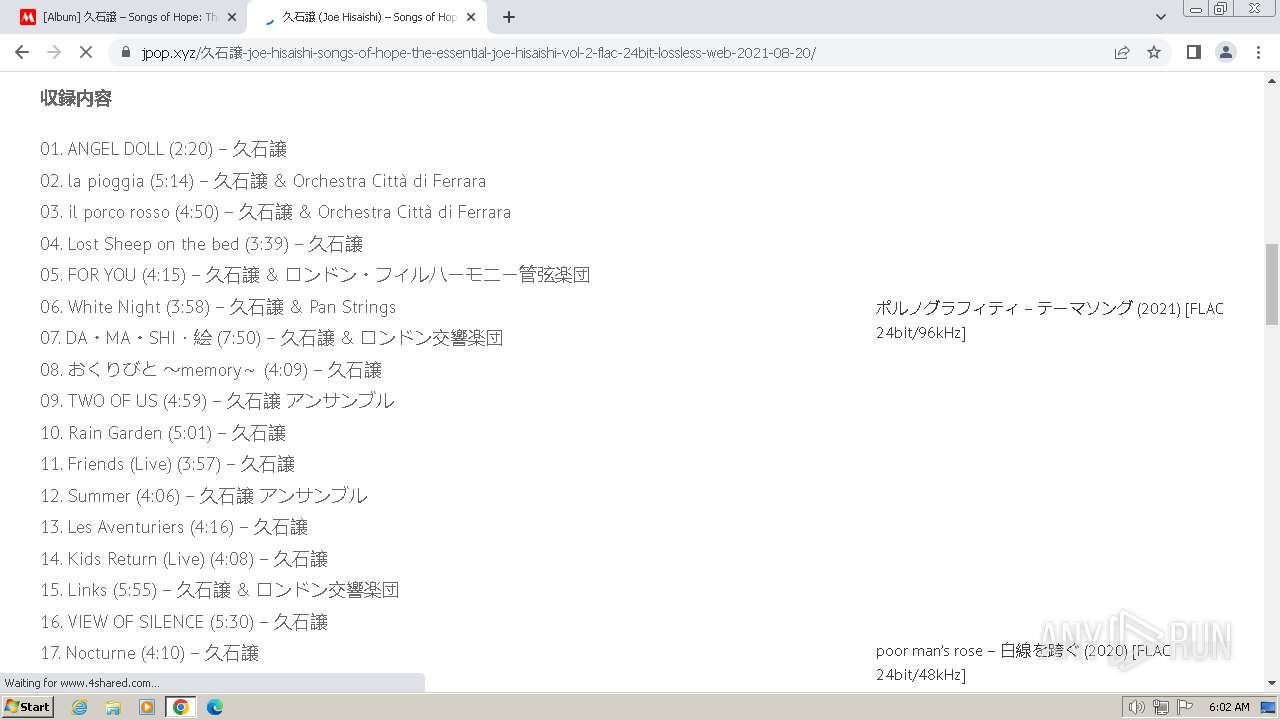Select track 14. Kids Return (Live)
The height and width of the screenshot is (720, 1280).
184,559
